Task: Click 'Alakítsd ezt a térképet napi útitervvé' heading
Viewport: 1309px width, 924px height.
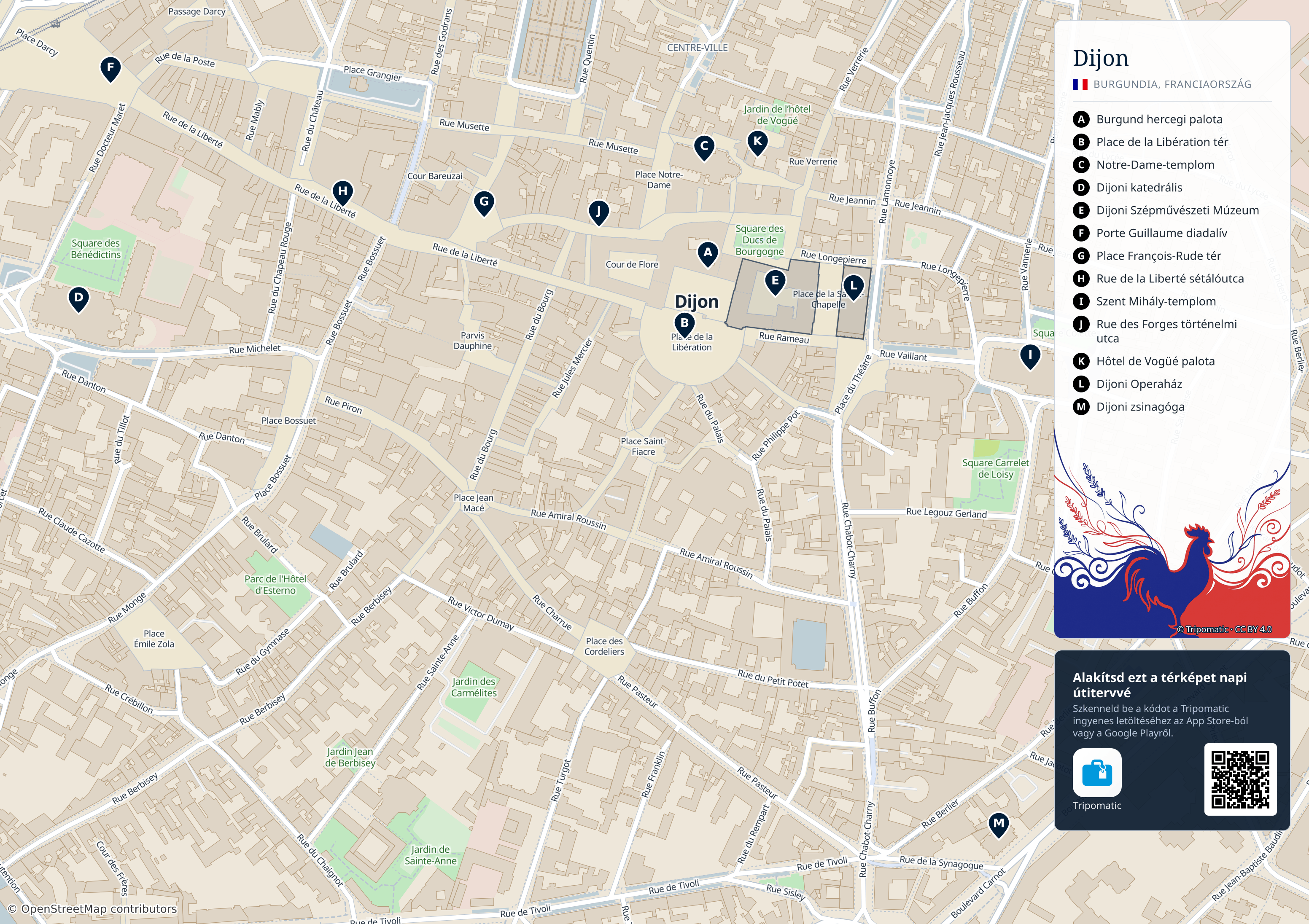Action: coord(1160,685)
